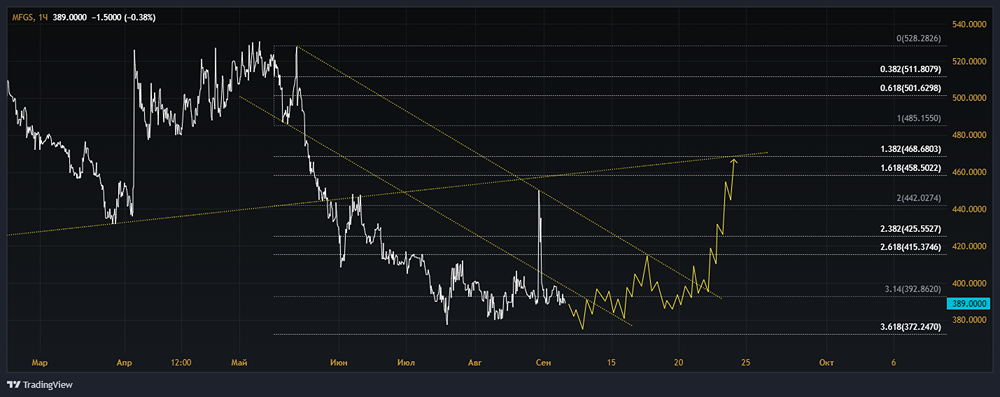The height and width of the screenshot is (397, 1000).
Task: Click the 20 date label on time axis
Action: pos(679,363)
